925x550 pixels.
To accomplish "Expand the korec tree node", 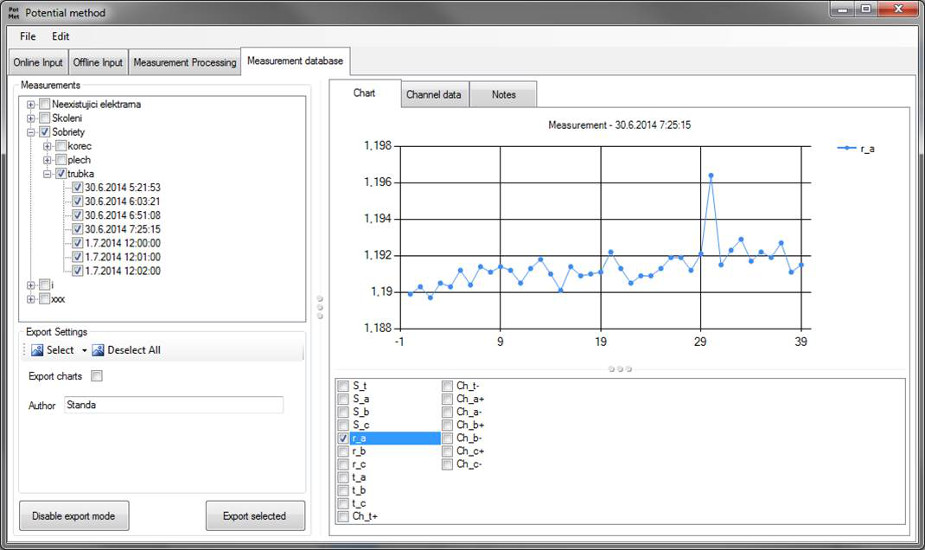I will click(47, 146).
